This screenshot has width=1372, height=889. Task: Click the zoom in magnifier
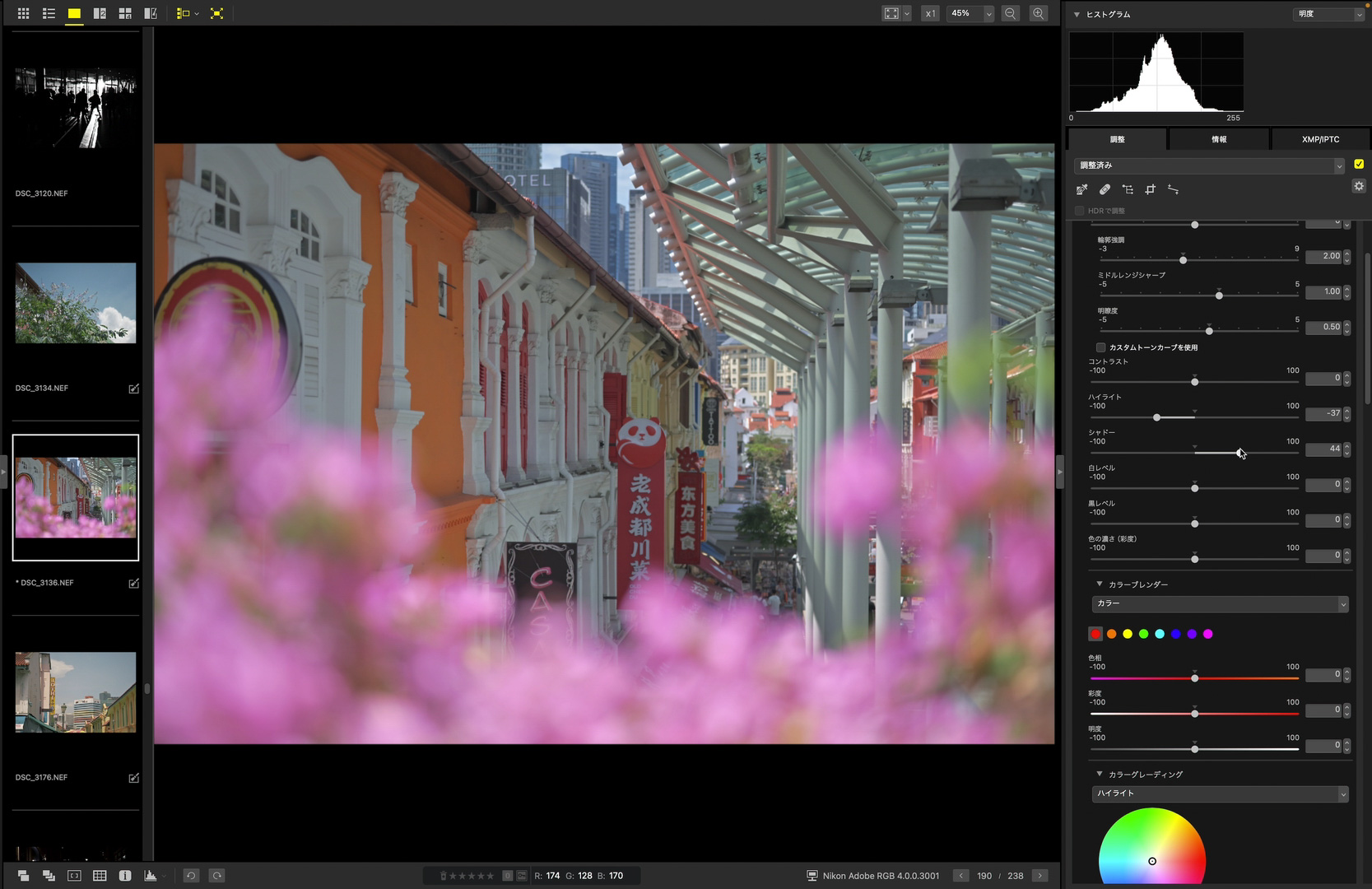coord(1039,13)
